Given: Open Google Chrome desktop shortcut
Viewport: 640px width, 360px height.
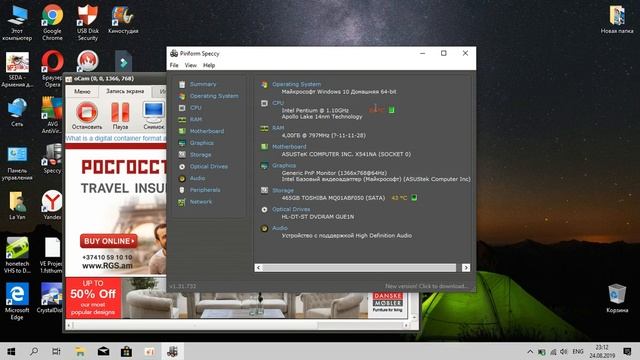Looking at the screenshot, I should tap(52, 22).
